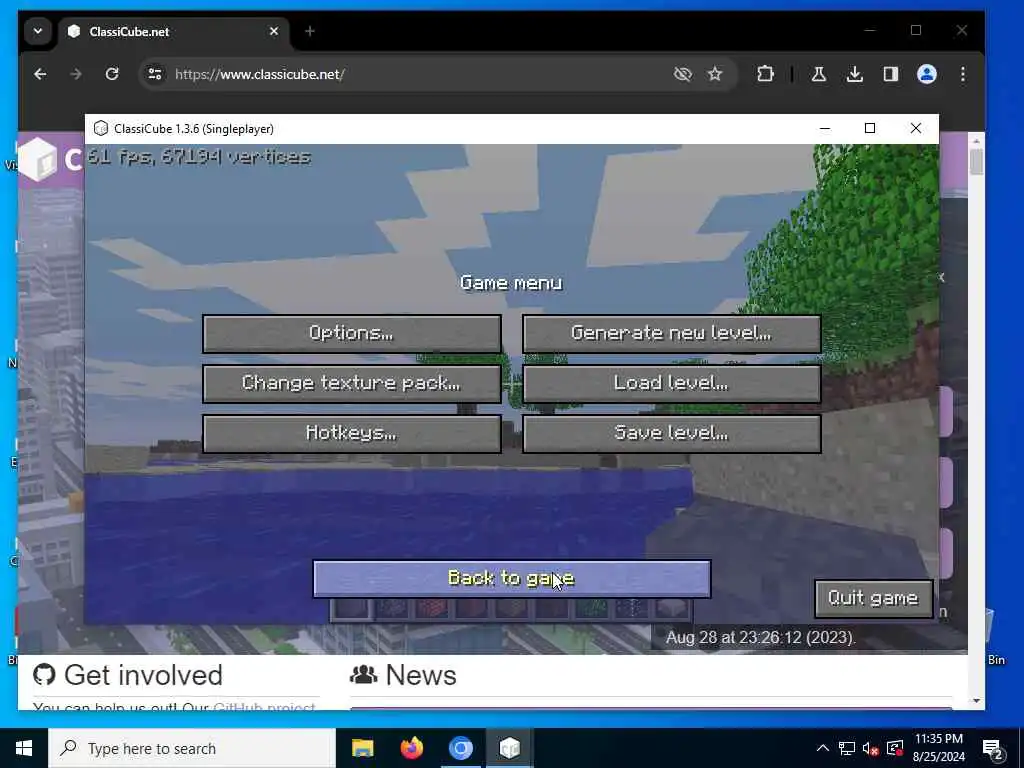1024x768 pixels.
Task: Open the Windows Start menu
Action: pyautogui.click(x=24, y=748)
